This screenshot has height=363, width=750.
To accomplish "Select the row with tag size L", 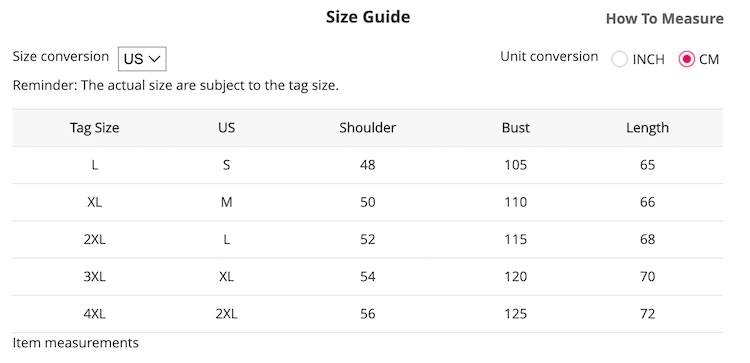I will pos(367,165).
